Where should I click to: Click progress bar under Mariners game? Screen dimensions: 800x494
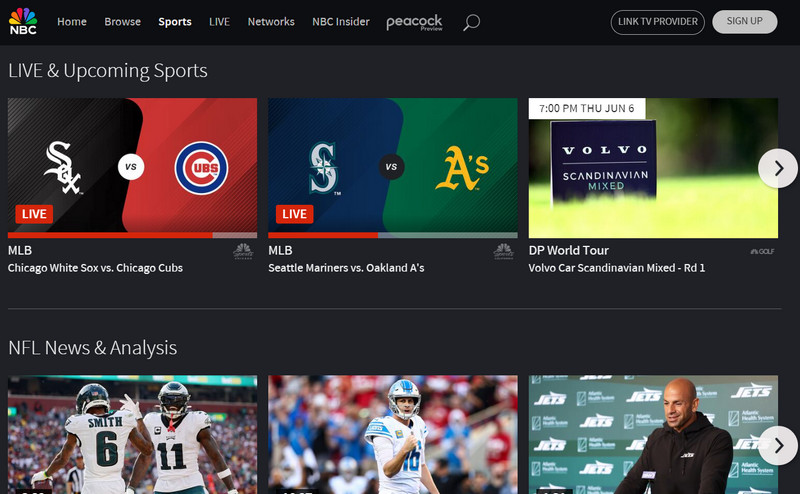point(393,235)
